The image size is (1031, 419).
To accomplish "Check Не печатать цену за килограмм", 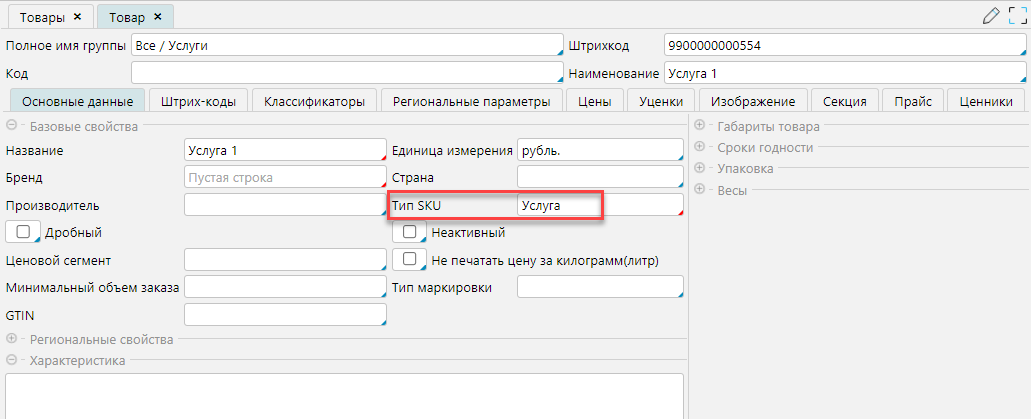I will tap(409, 260).
